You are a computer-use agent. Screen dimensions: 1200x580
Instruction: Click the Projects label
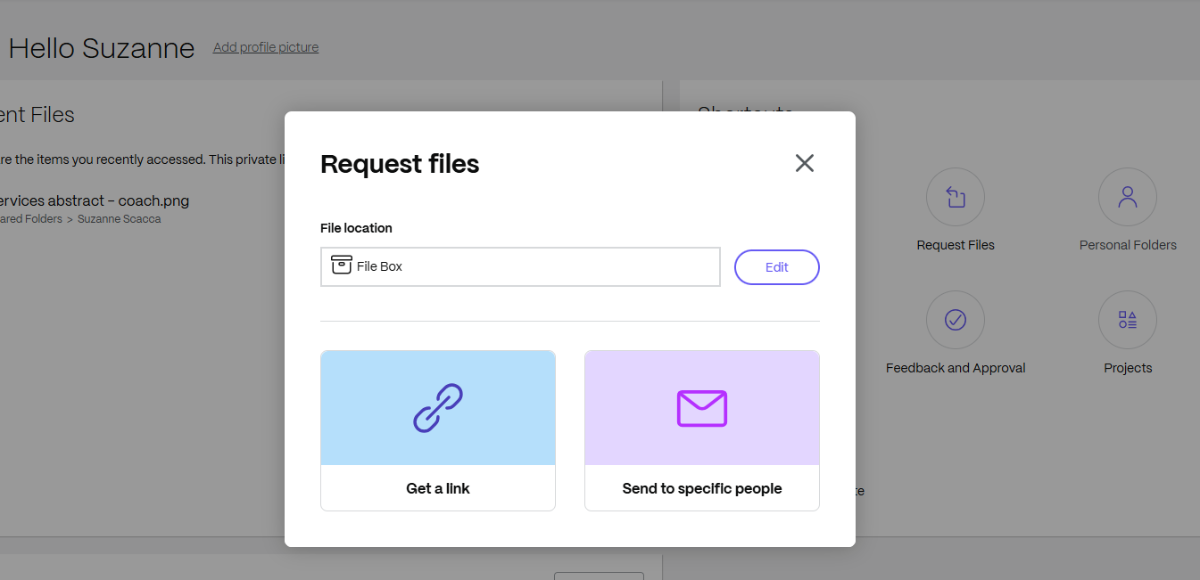click(x=1128, y=368)
